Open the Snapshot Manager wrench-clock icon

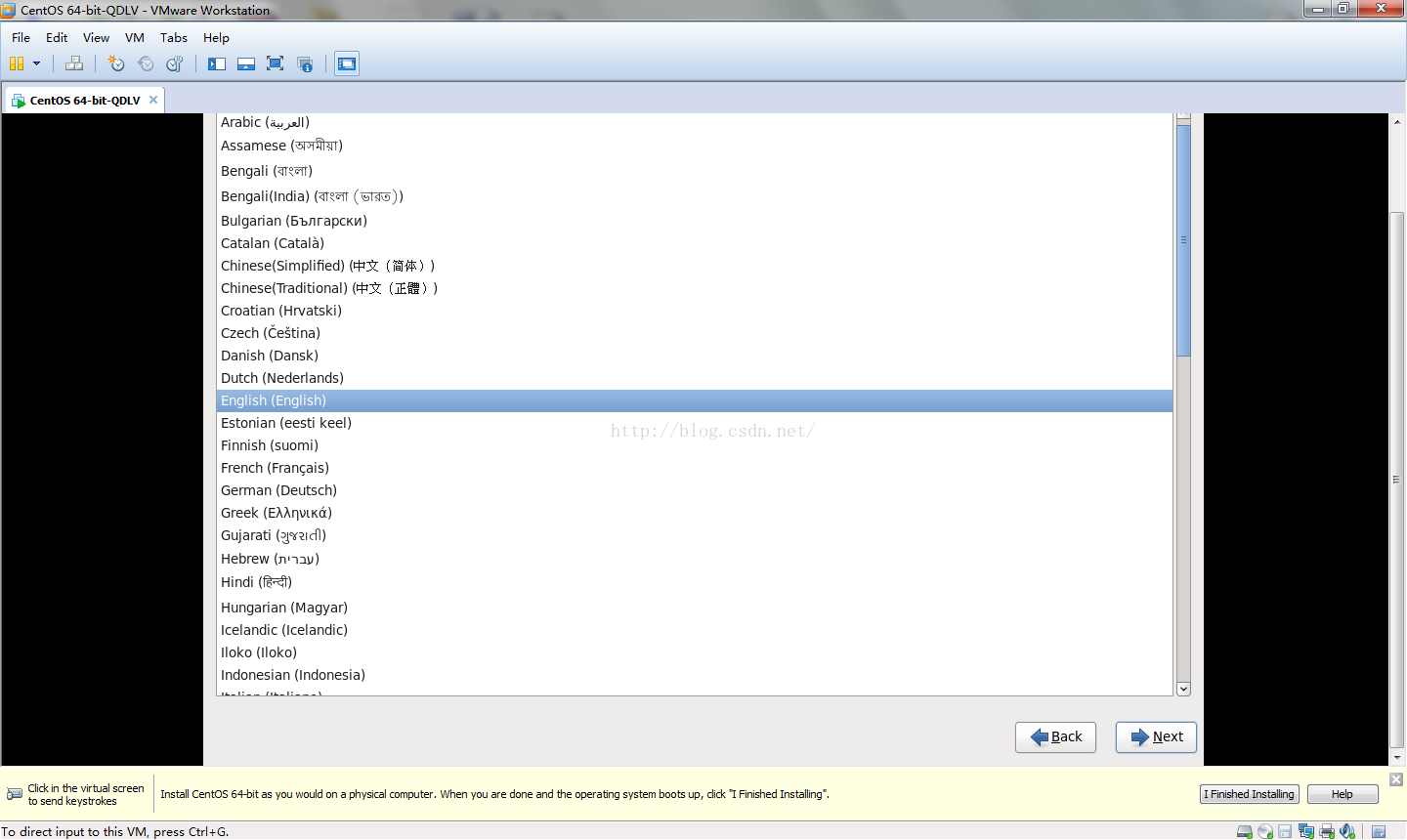point(175,63)
